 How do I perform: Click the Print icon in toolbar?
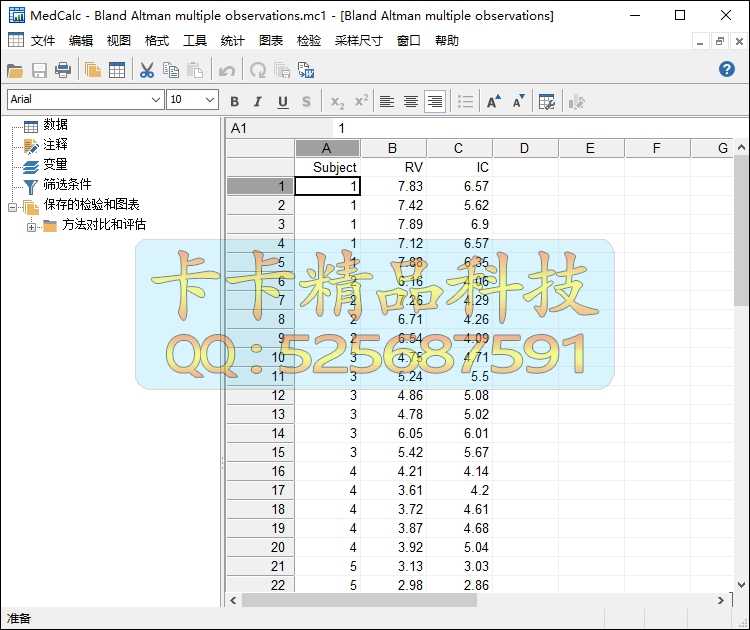point(63,71)
